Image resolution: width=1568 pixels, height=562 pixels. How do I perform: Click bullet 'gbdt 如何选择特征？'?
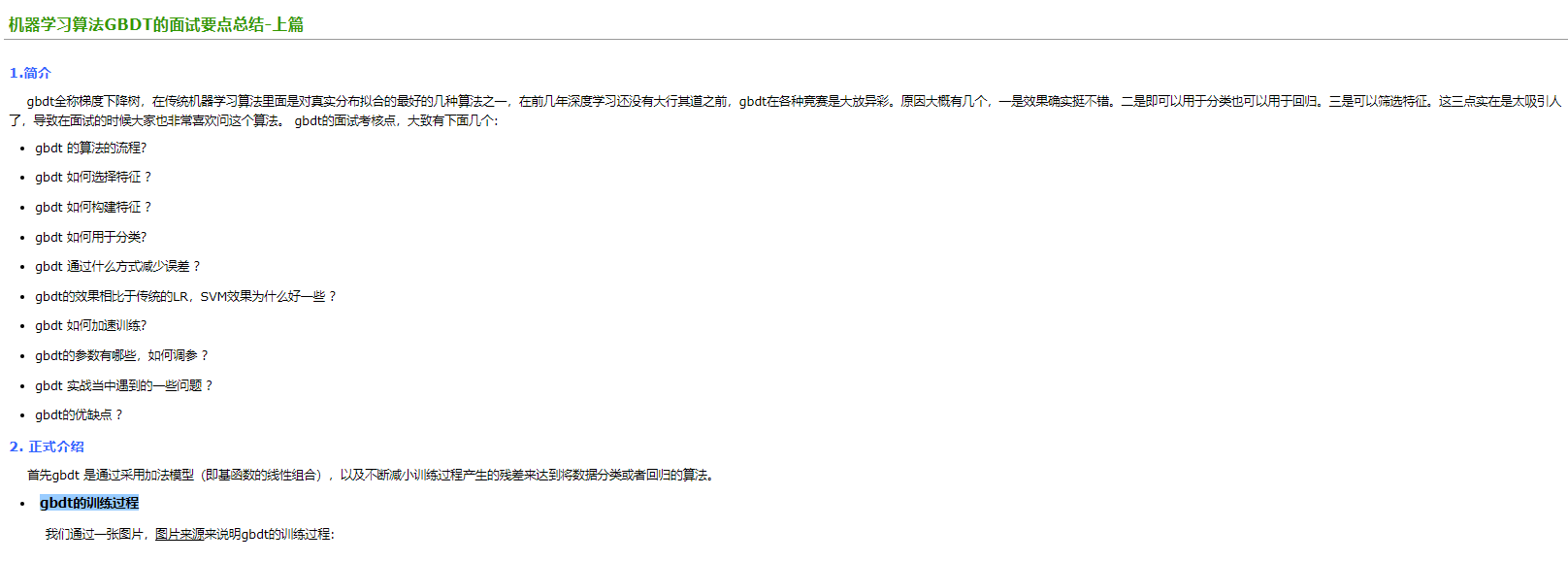tap(94, 177)
